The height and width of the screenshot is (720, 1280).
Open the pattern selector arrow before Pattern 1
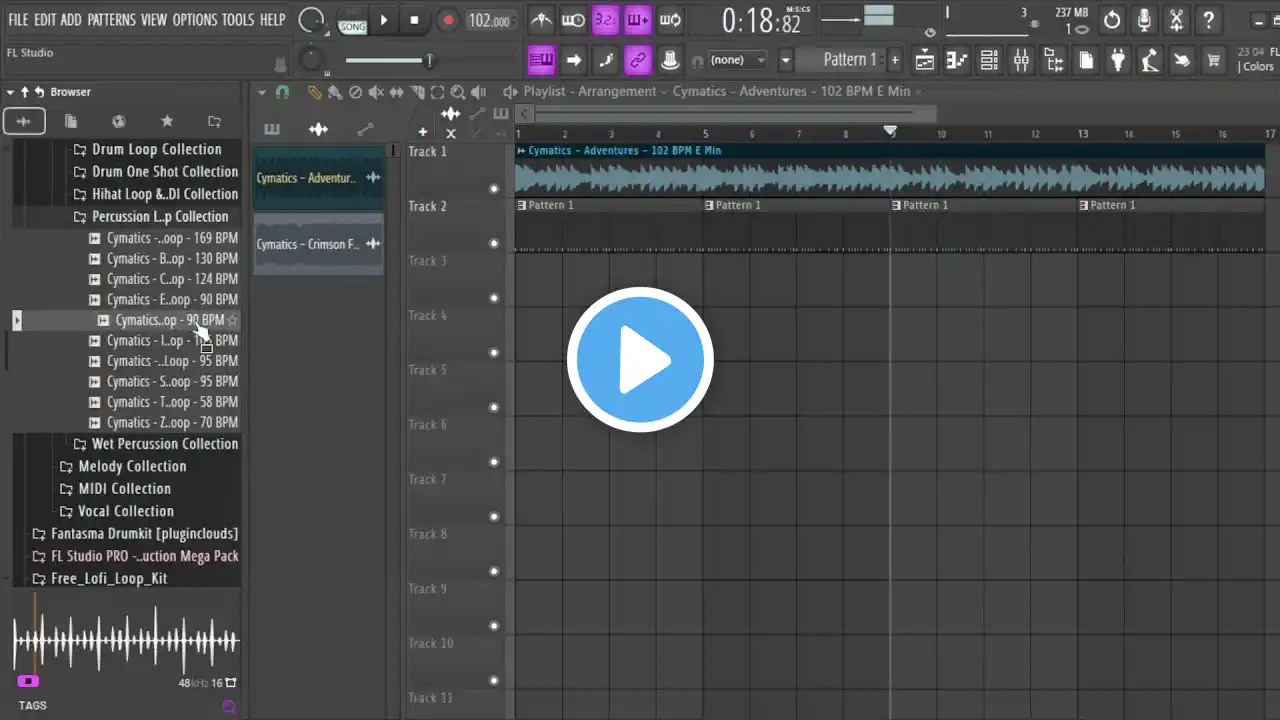785,60
